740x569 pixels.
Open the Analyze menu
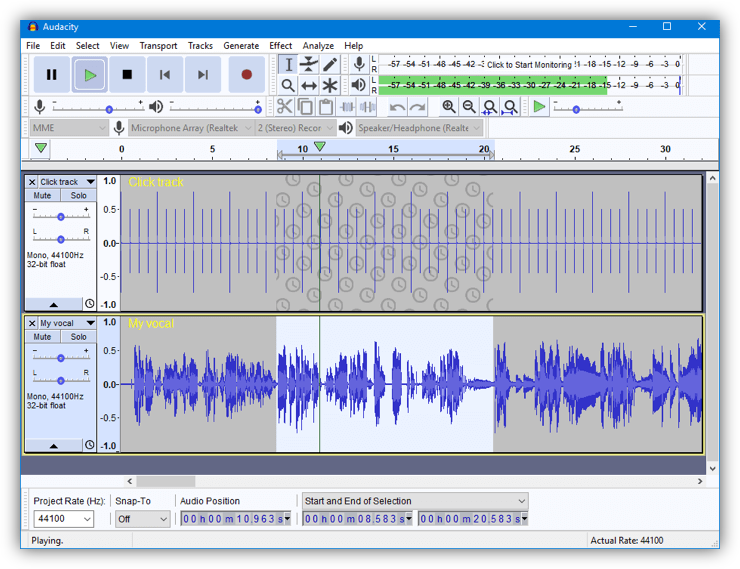(318, 46)
